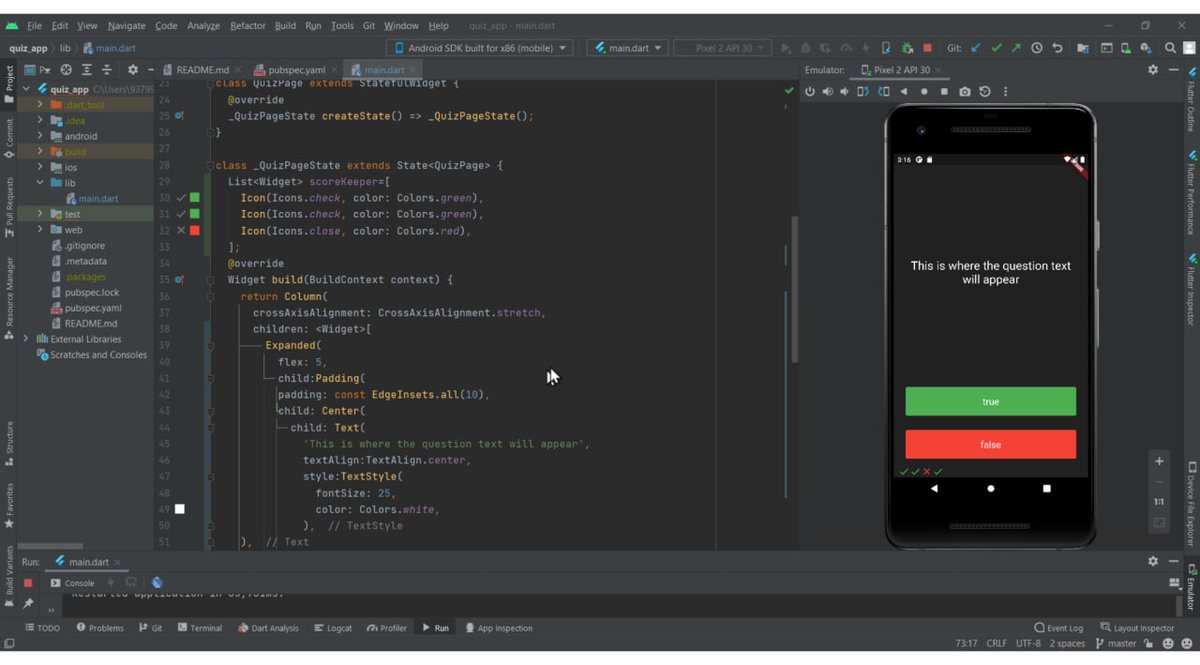Open the Dart Analysis tool window
Viewport: 1200px width, 665px height.
(x=268, y=628)
